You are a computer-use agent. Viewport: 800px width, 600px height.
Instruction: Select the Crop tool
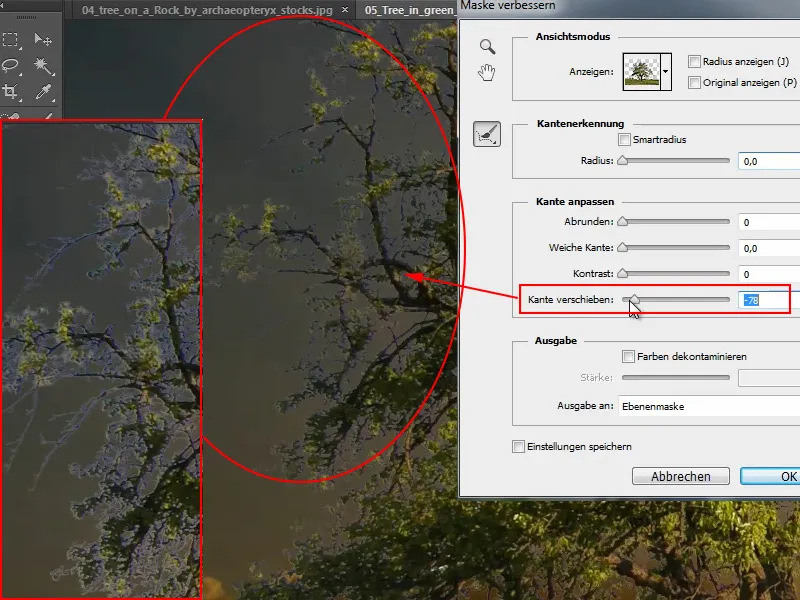pos(10,91)
